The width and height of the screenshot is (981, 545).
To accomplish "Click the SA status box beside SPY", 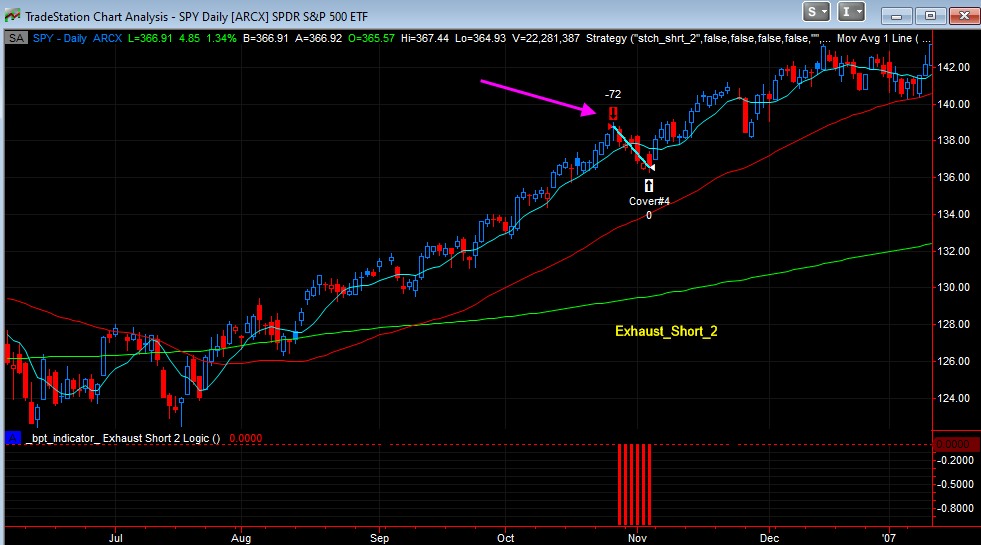I will click(x=17, y=38).
